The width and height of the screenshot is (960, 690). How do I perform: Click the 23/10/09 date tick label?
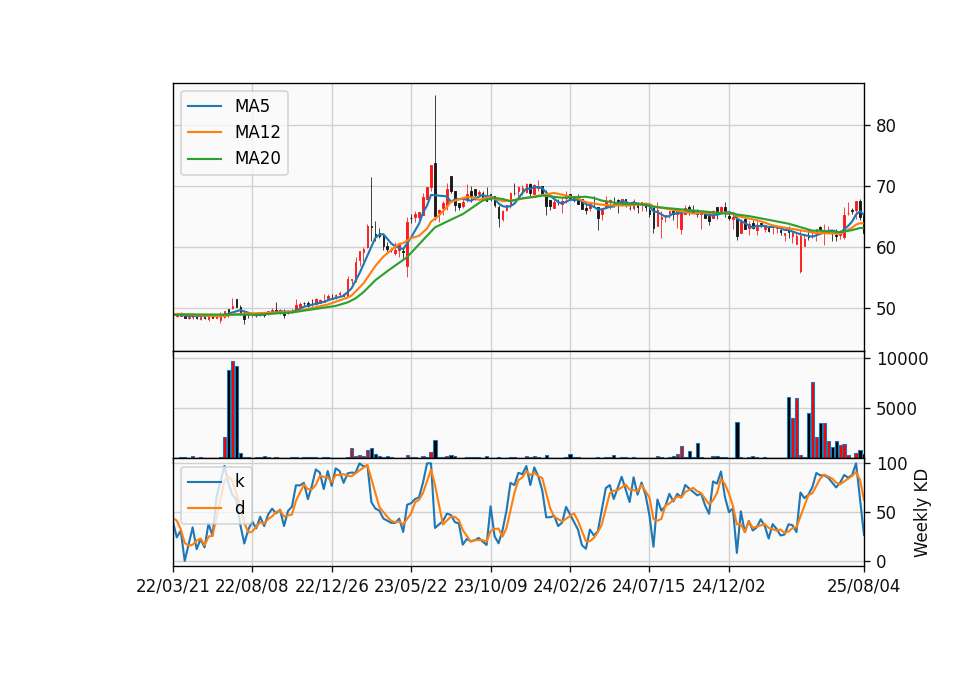[490, 586]
